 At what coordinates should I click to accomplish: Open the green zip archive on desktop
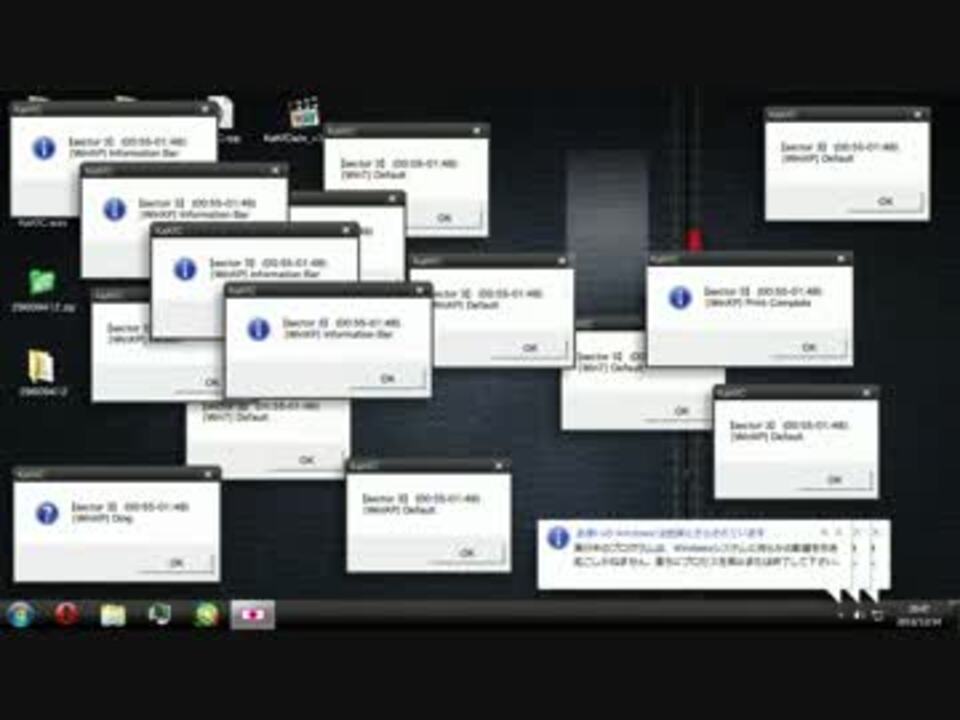tap(42, 283)
